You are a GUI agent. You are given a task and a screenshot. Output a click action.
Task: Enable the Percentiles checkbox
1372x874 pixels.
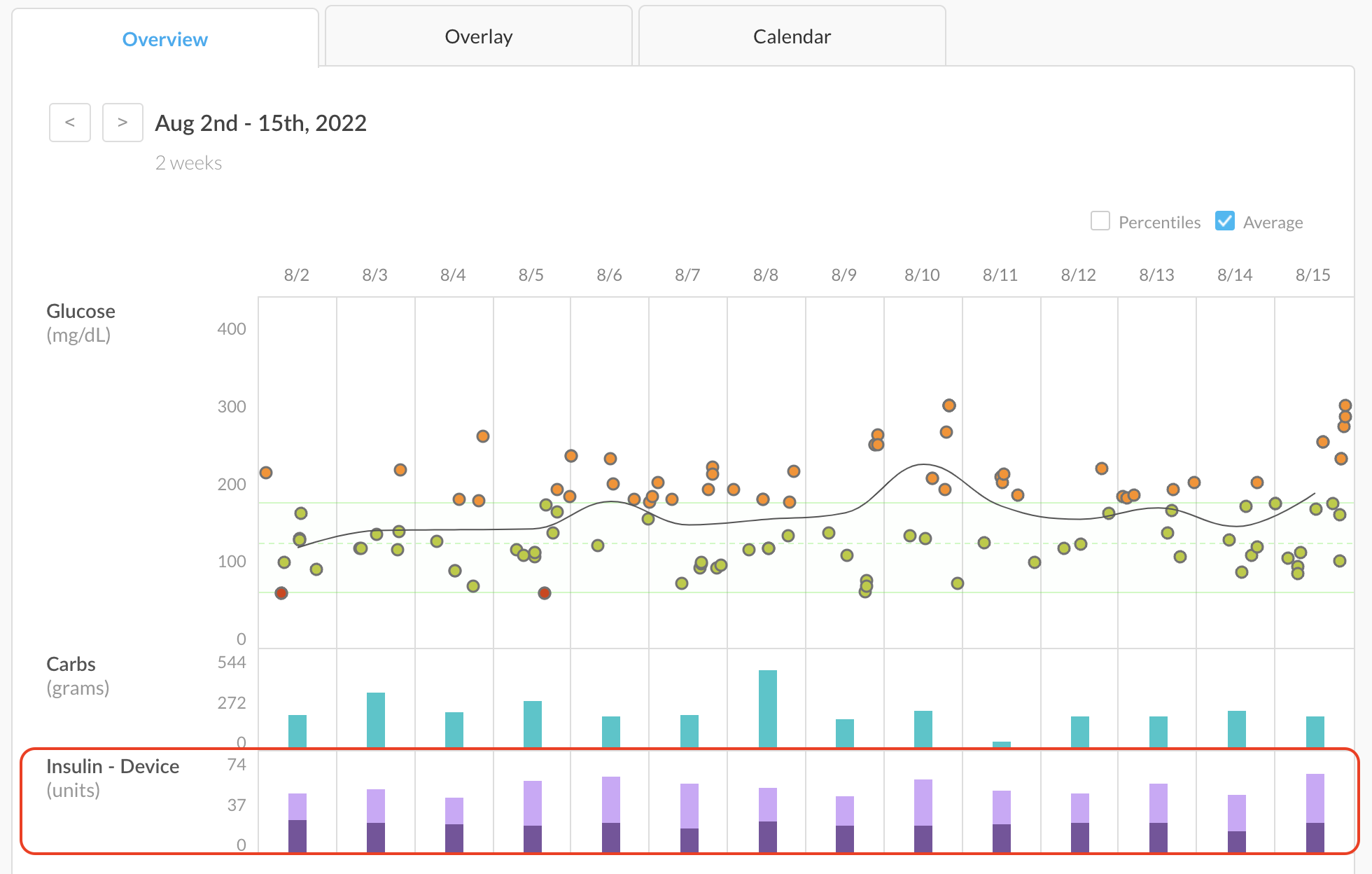[1100, 221]
